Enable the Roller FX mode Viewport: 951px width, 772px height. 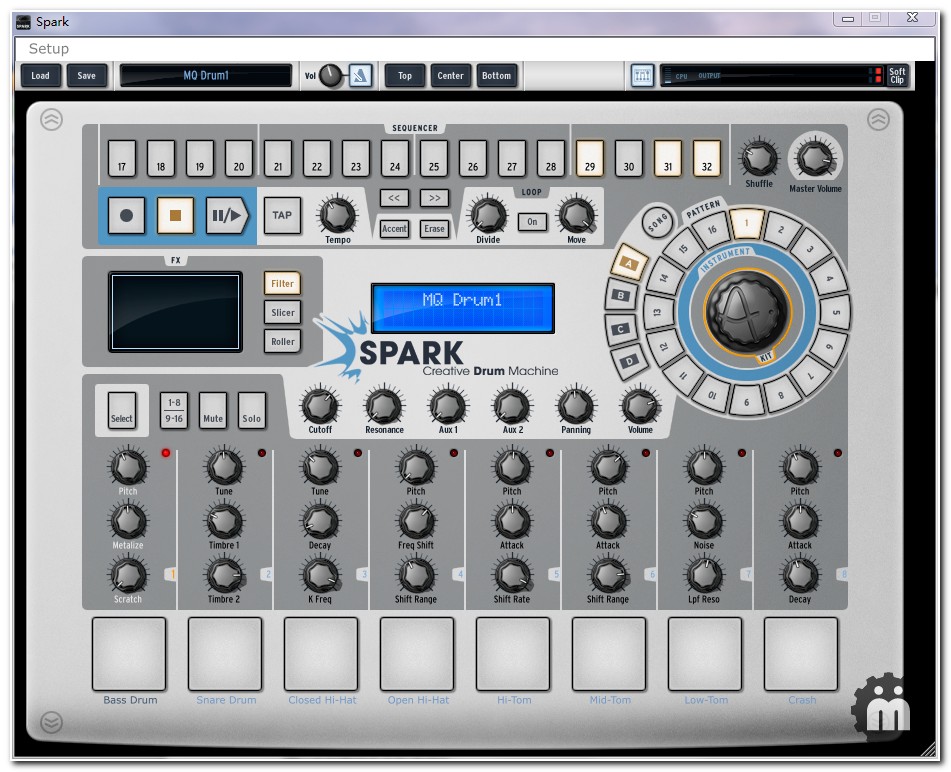coord(283,341)
